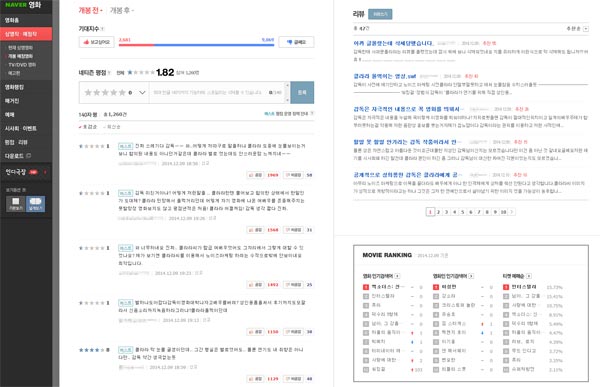Click the rating comment text field
The height and width of the screenshot is (387, 600).
point(217,92)
